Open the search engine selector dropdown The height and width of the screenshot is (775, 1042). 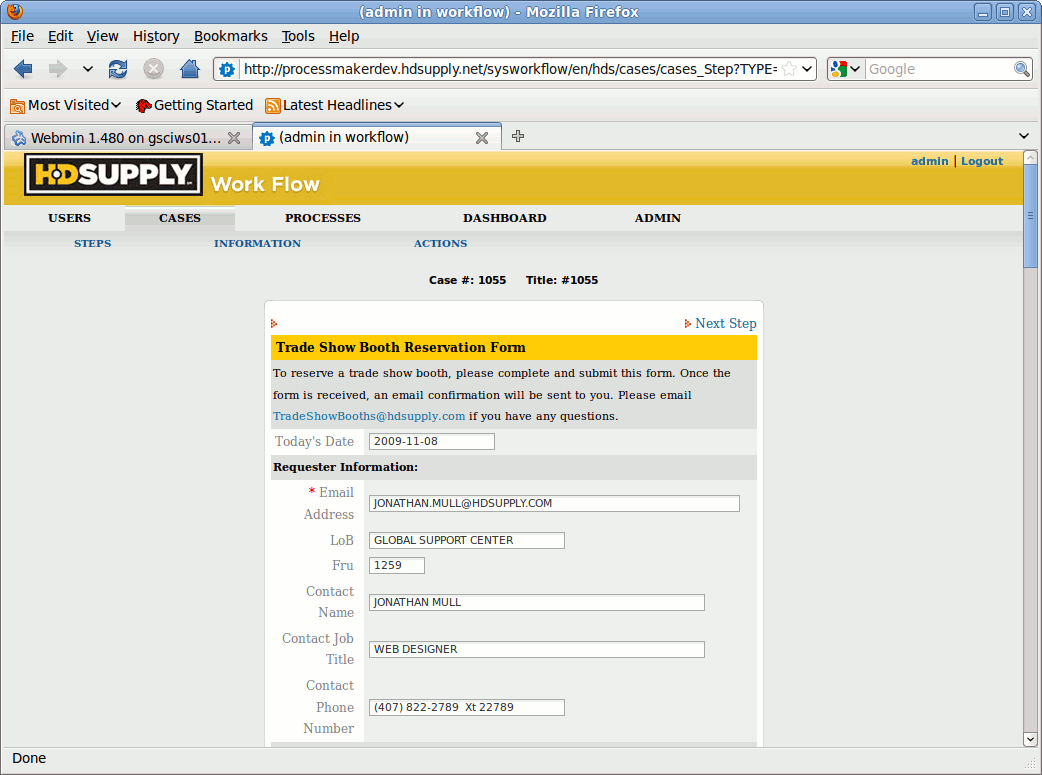[846, 69]
